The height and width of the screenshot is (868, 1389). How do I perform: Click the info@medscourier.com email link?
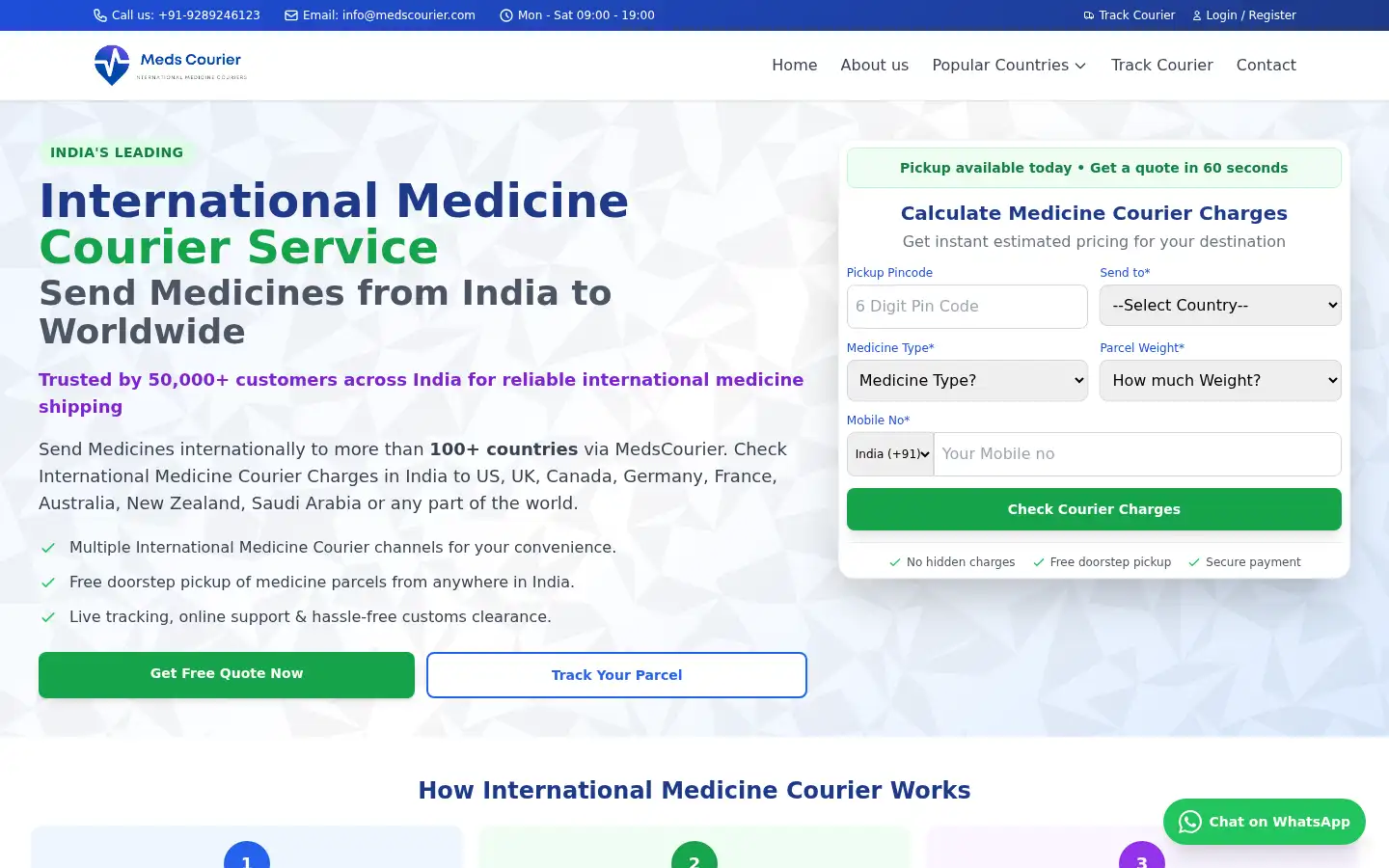(380, 15)
